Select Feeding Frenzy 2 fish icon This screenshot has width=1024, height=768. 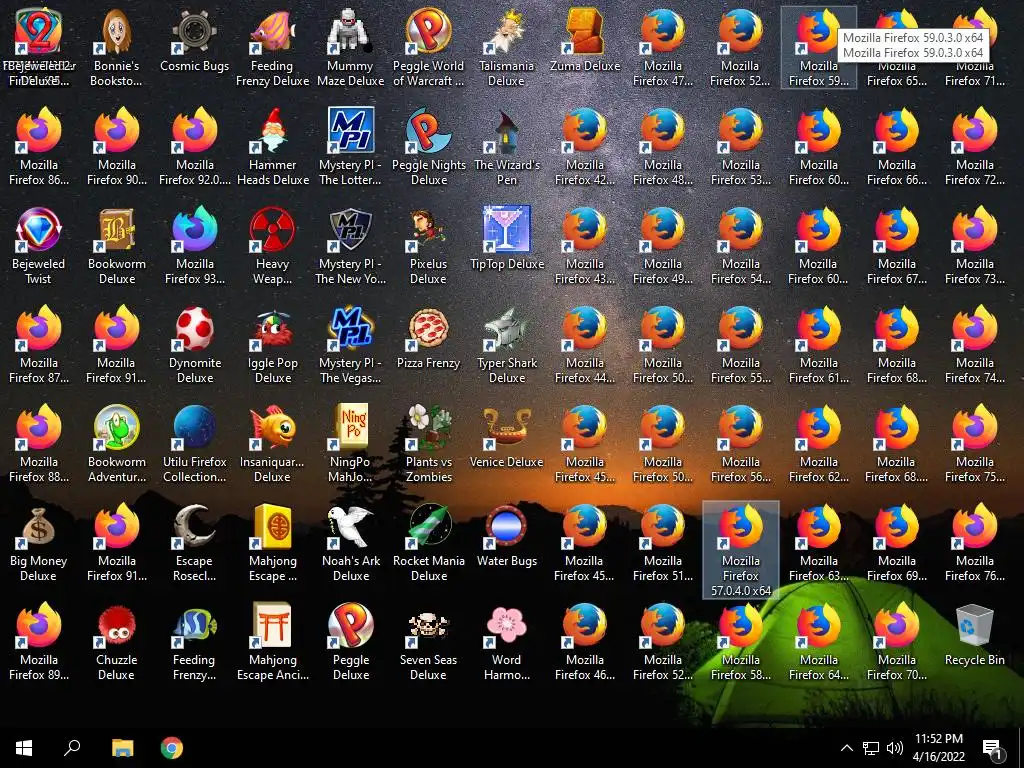195,642
